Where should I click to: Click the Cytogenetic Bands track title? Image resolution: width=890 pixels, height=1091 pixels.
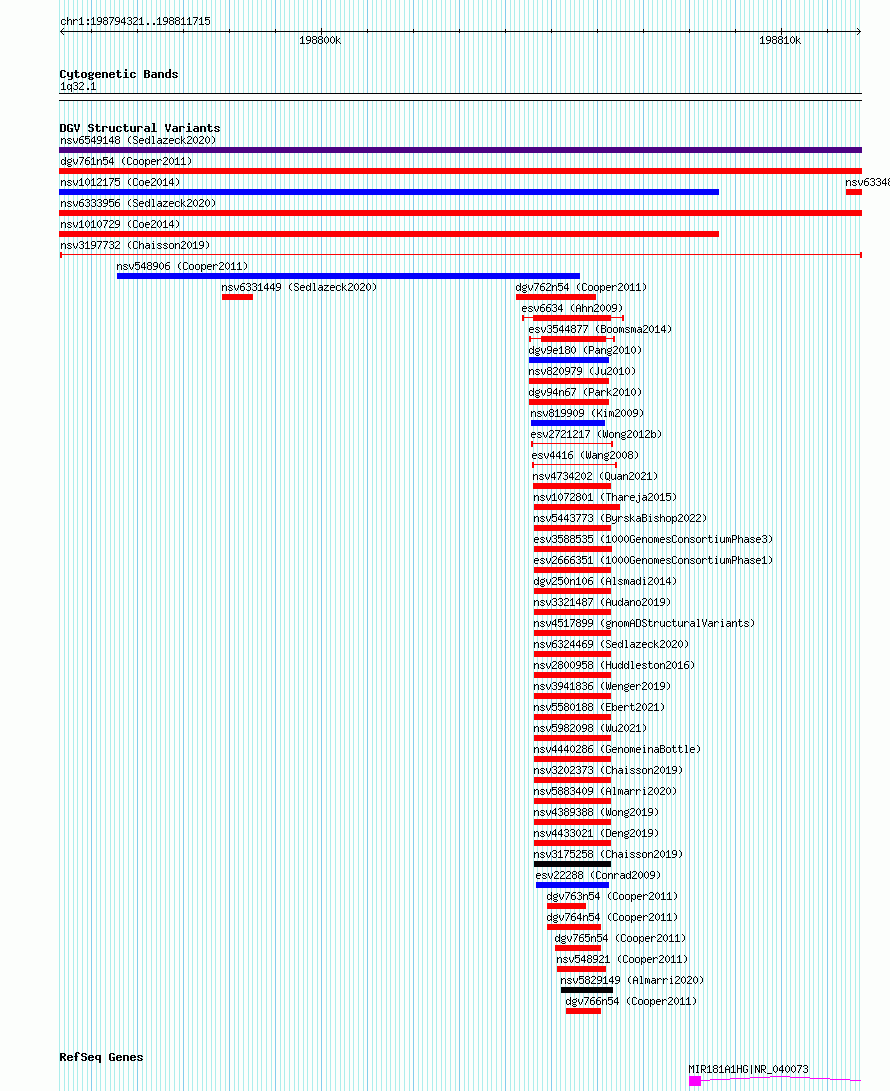[x=119, y=74]
